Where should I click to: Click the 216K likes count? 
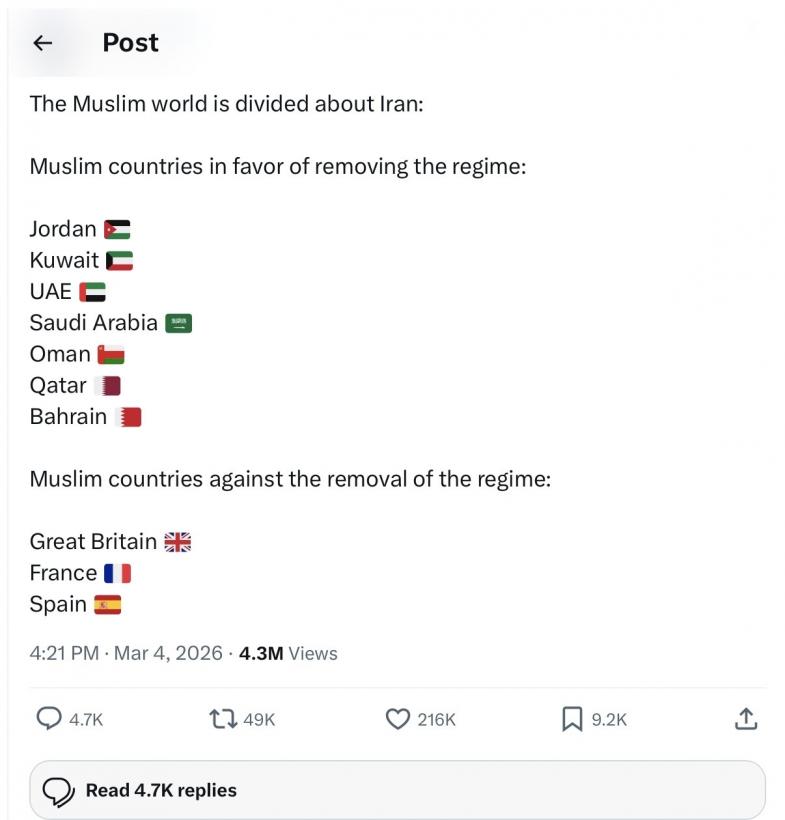click(436, 719)
